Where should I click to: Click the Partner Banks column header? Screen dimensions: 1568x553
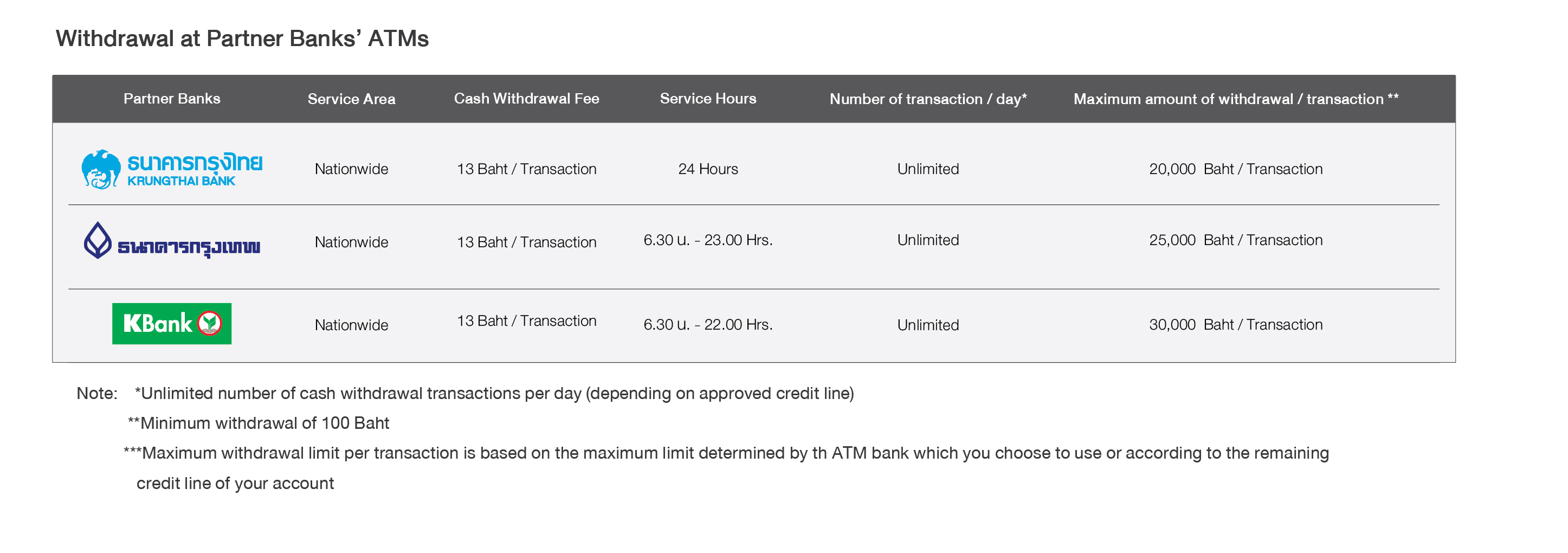[172, 99]
